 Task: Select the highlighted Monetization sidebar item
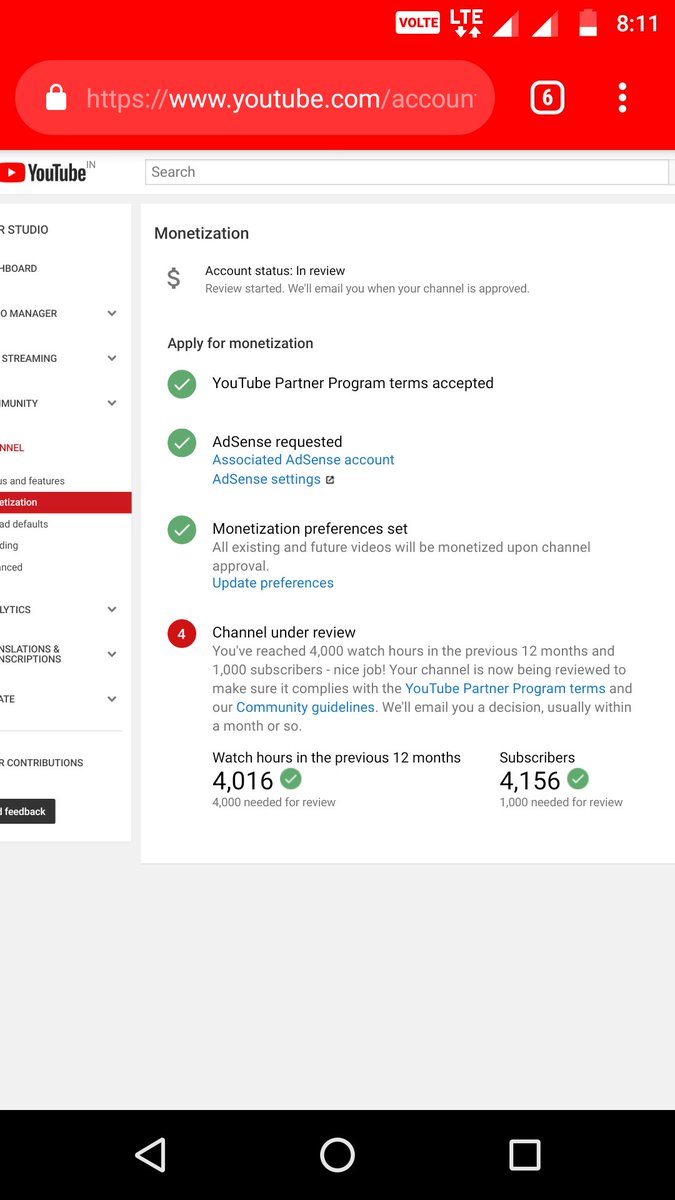(65, 502)
